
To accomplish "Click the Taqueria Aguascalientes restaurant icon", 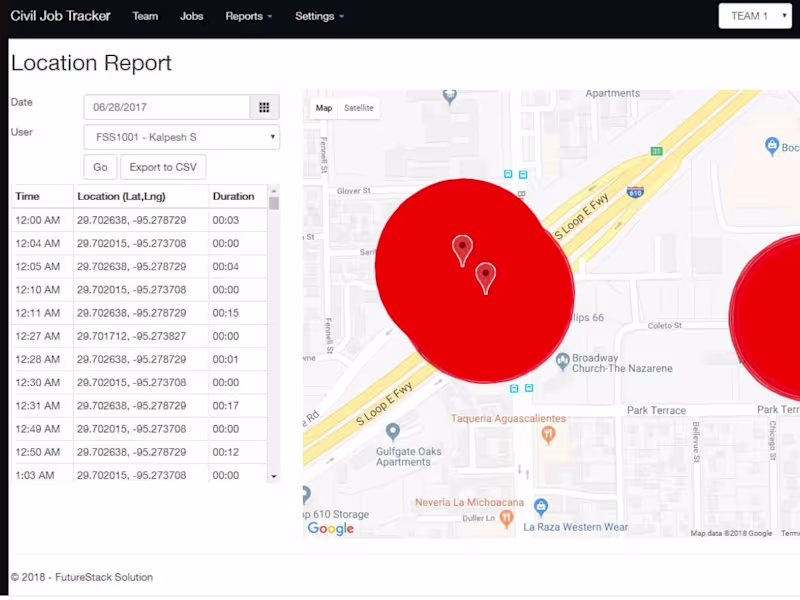I will pyautogui.click(x=548, y=436).
